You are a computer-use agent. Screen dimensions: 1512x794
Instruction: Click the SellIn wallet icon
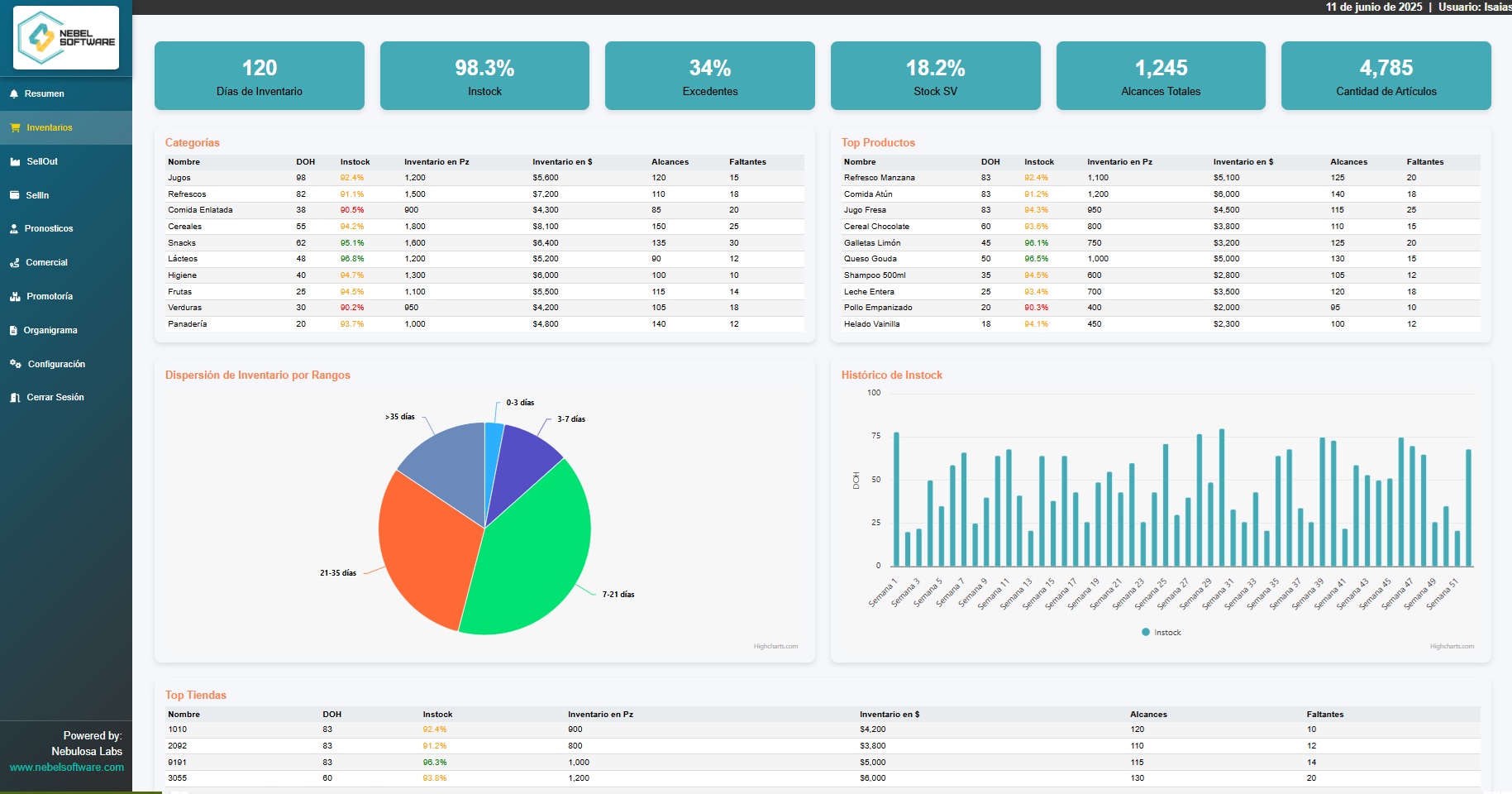(13, 194)
